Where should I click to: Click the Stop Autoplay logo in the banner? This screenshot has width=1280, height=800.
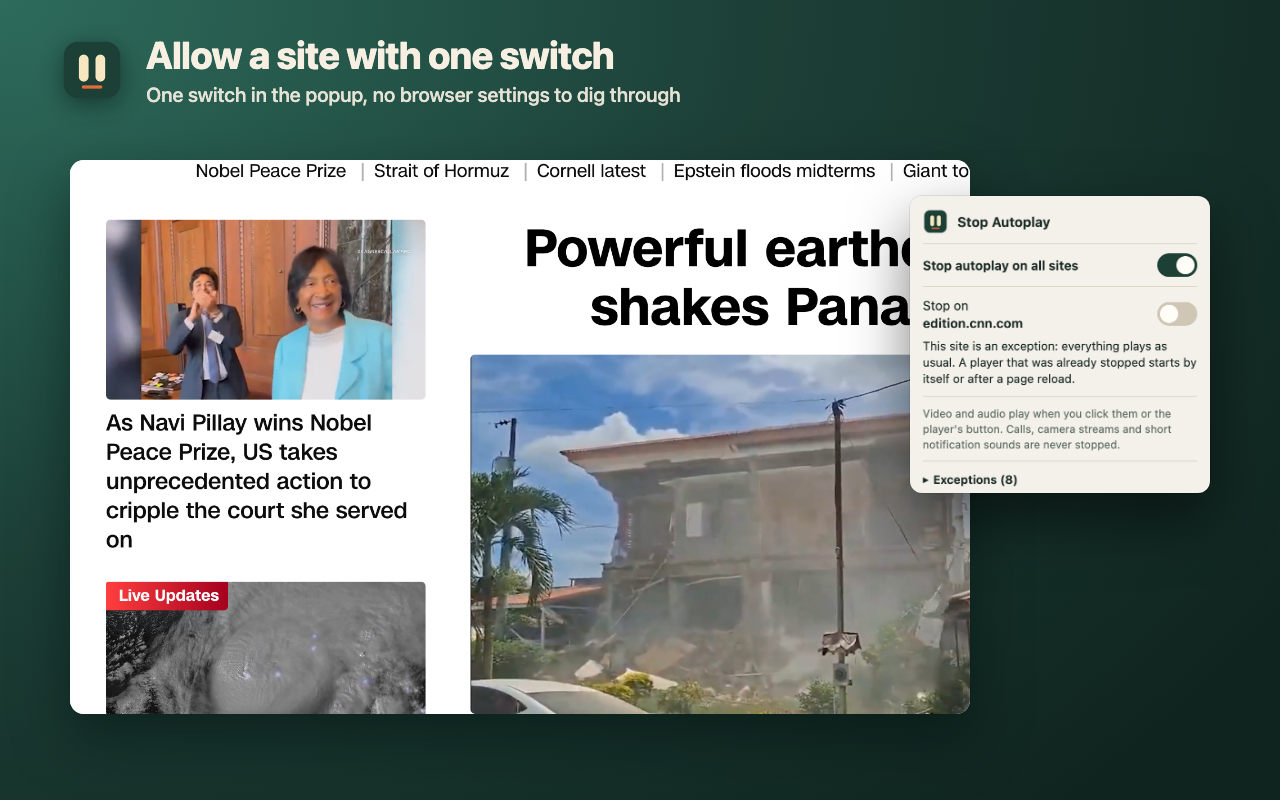pos(92,70)
